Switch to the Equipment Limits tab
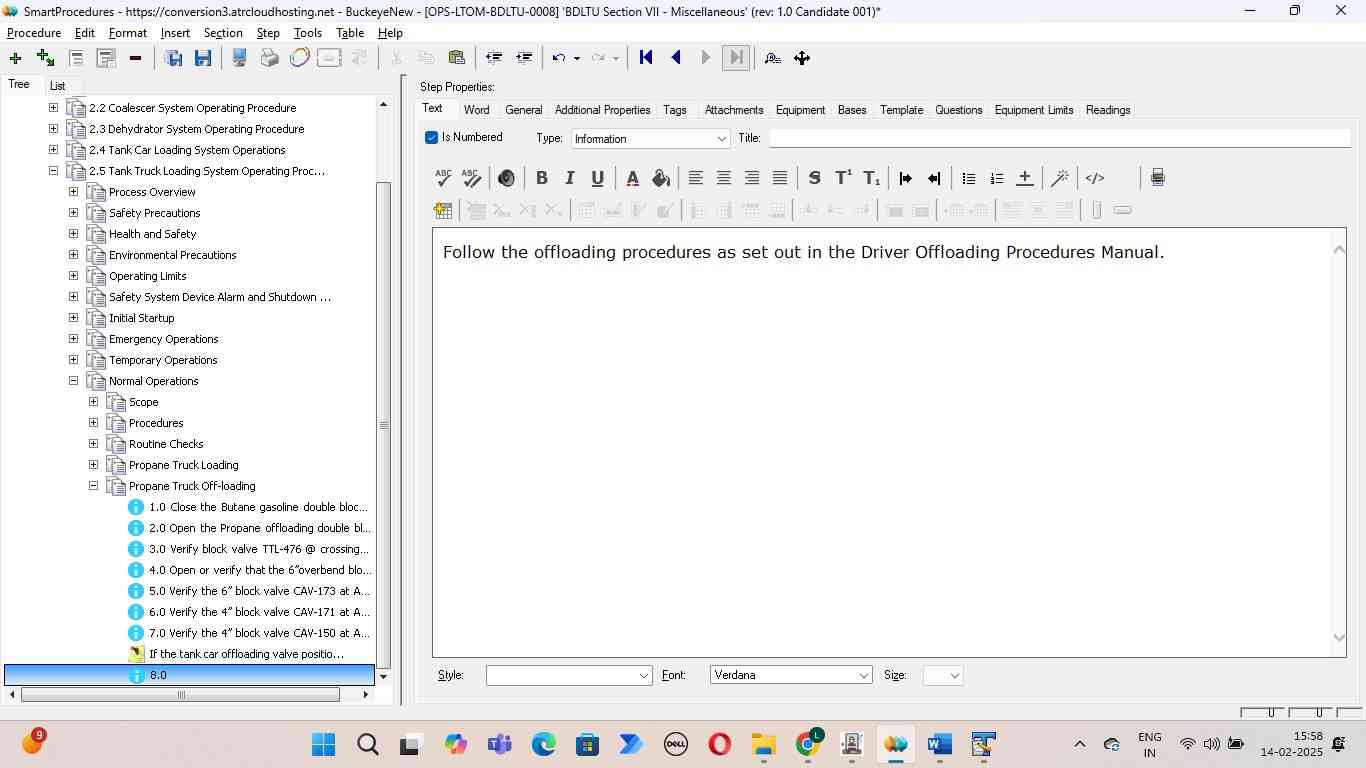1366x768 pixels. (x=1034, y=110)
